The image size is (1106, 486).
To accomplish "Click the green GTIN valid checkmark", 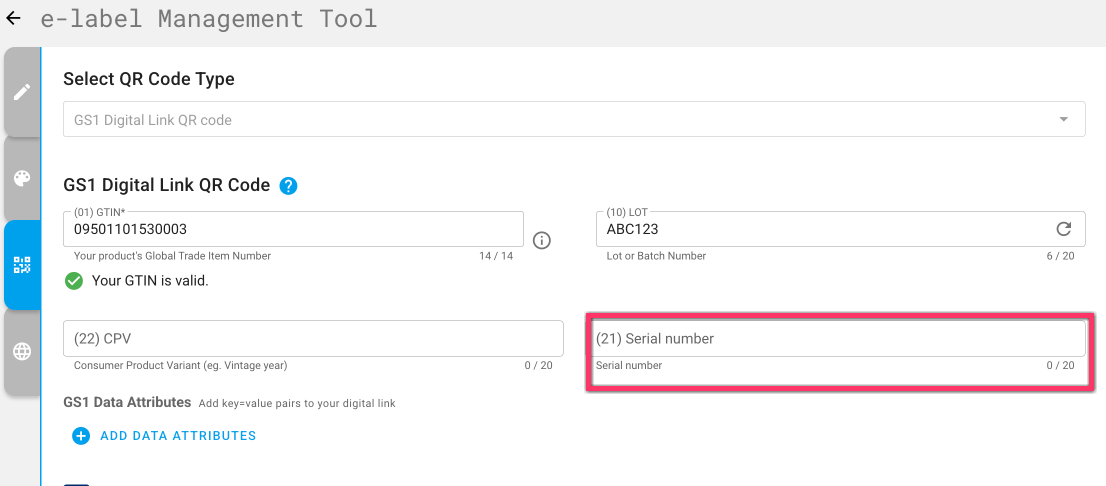I will tap(73, 281).
